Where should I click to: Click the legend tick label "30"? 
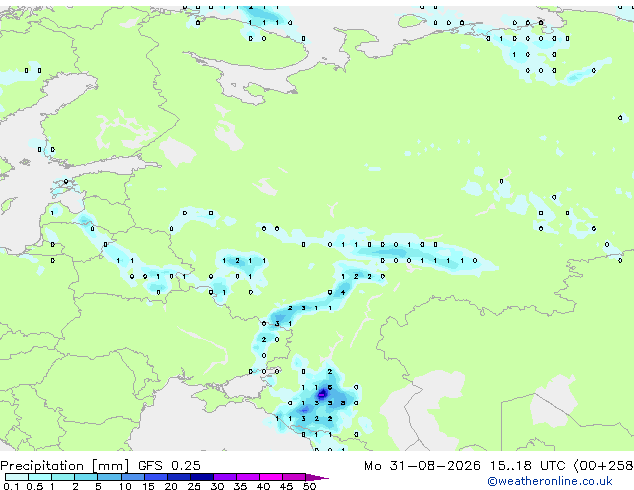(x=217, y=486)
